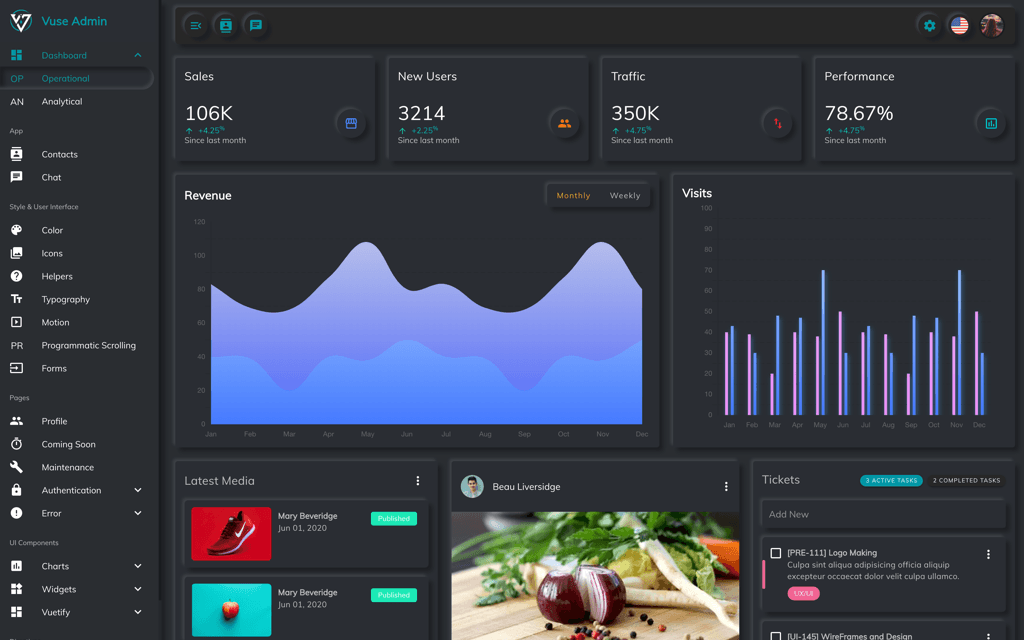Switch Revenue chart to Weekly
1024x640 pixels.
coord(625,195)
